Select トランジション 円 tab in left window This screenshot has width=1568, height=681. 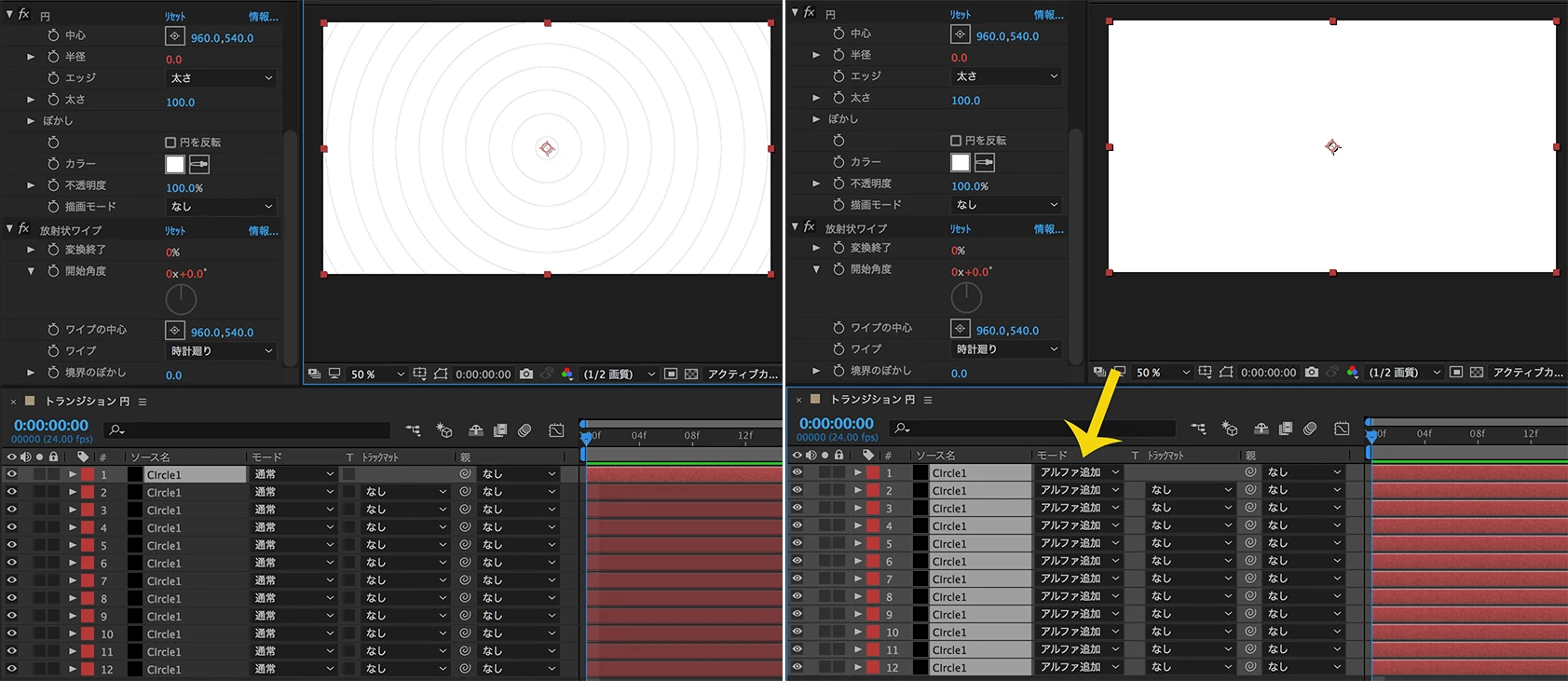[88, 402]
